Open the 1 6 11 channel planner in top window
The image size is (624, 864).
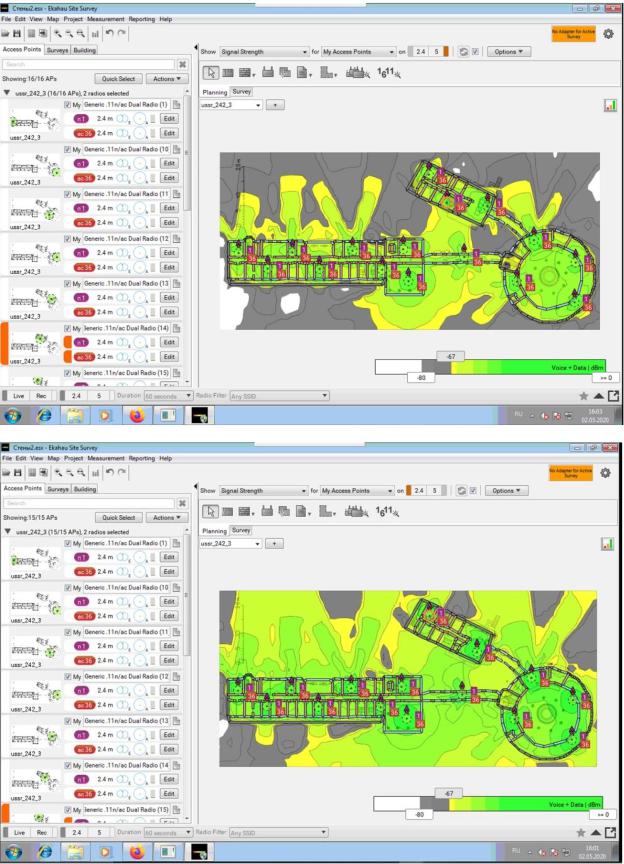coord(389,72)
